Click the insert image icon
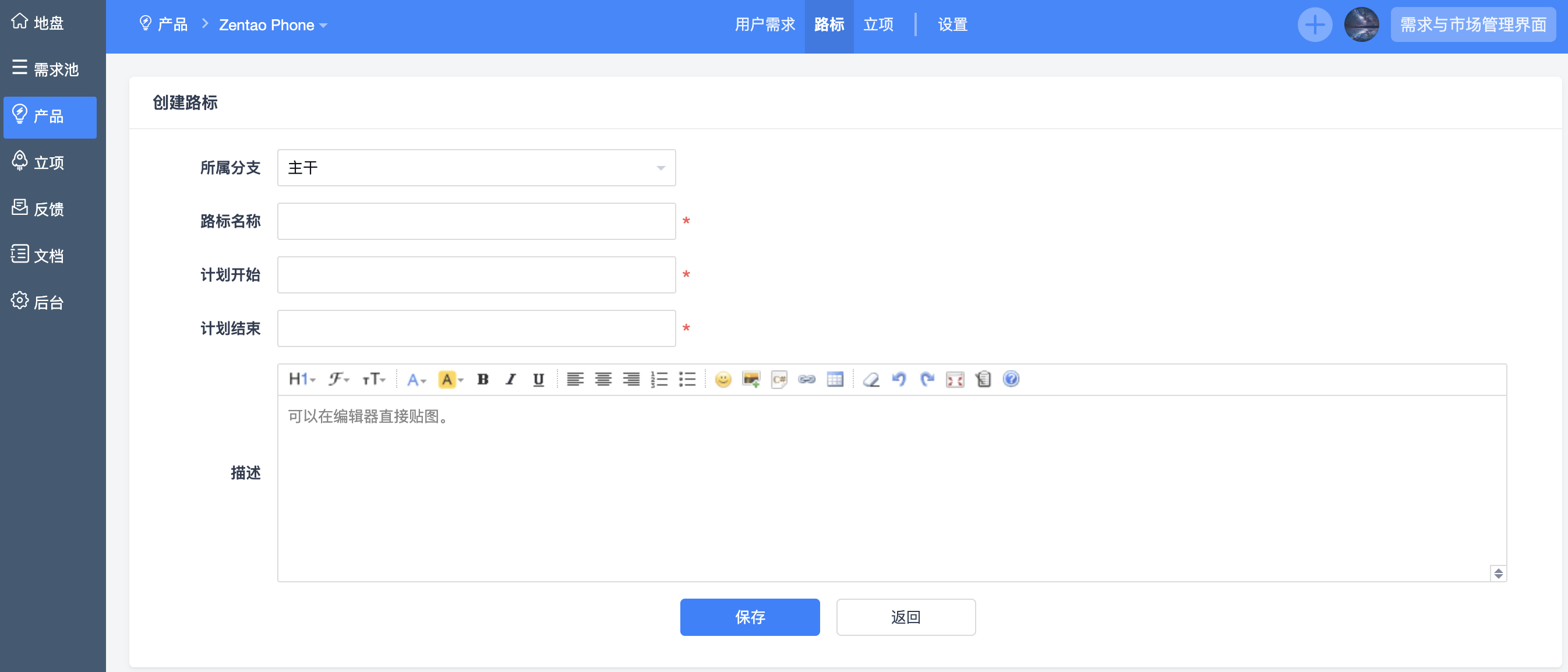 [751, 380]
